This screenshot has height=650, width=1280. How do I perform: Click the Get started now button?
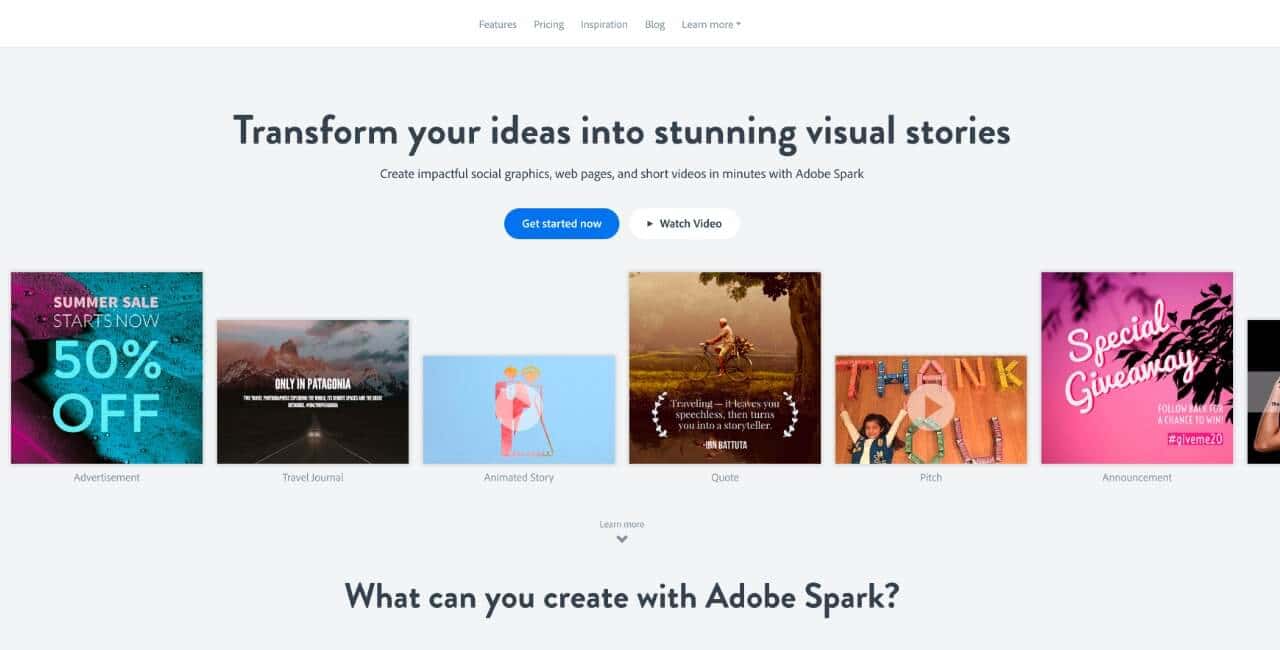tap(561, 223)
